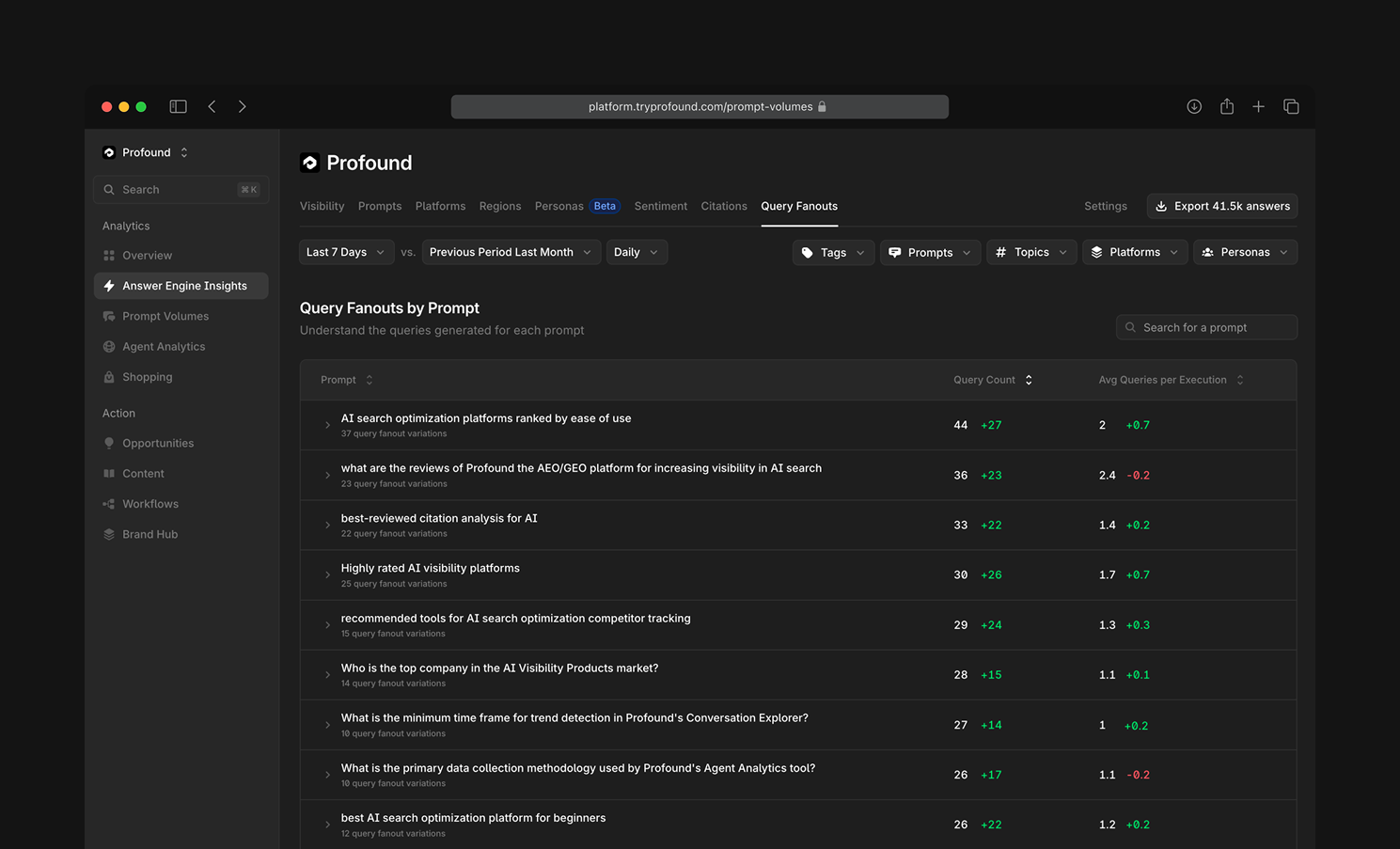Open the Settings link
Viewport: 1400px width, 849px height.
pyautogui.click(x=1105, y=206)
